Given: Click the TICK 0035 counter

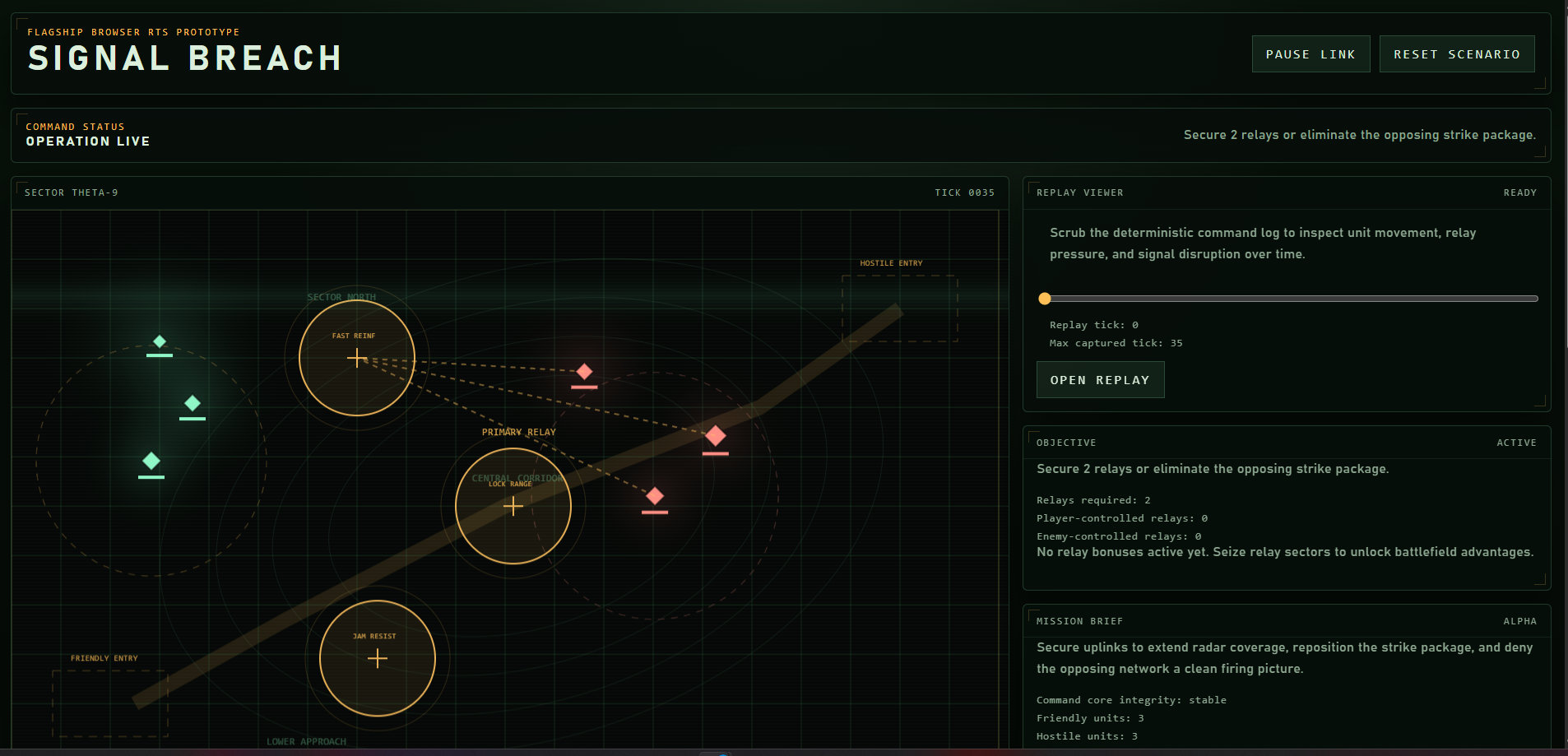Looking at the screenshot, I should pos(964,192).
